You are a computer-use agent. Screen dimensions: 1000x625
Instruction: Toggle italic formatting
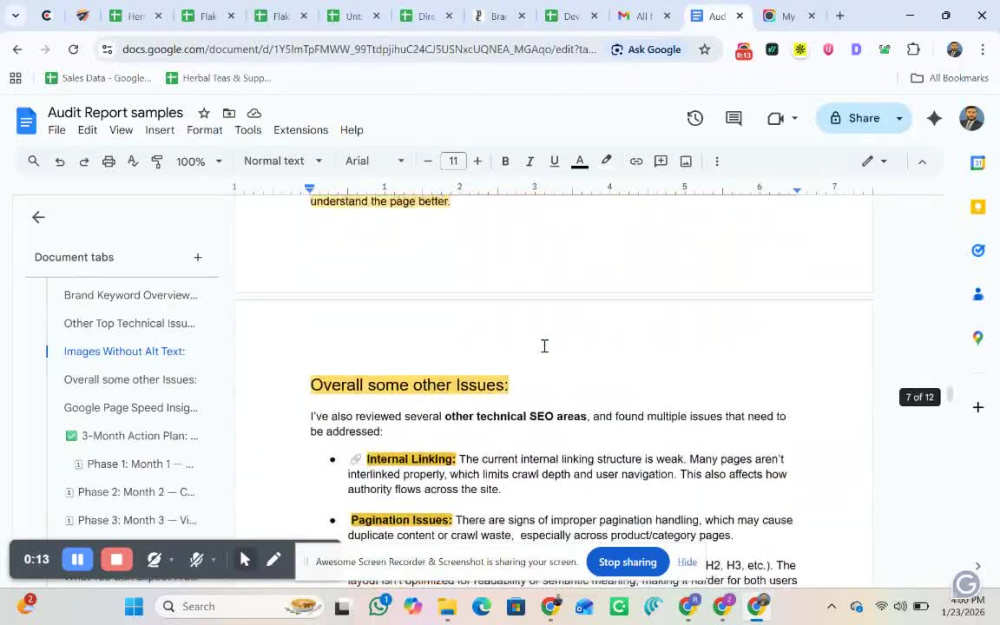click(529, 161)
